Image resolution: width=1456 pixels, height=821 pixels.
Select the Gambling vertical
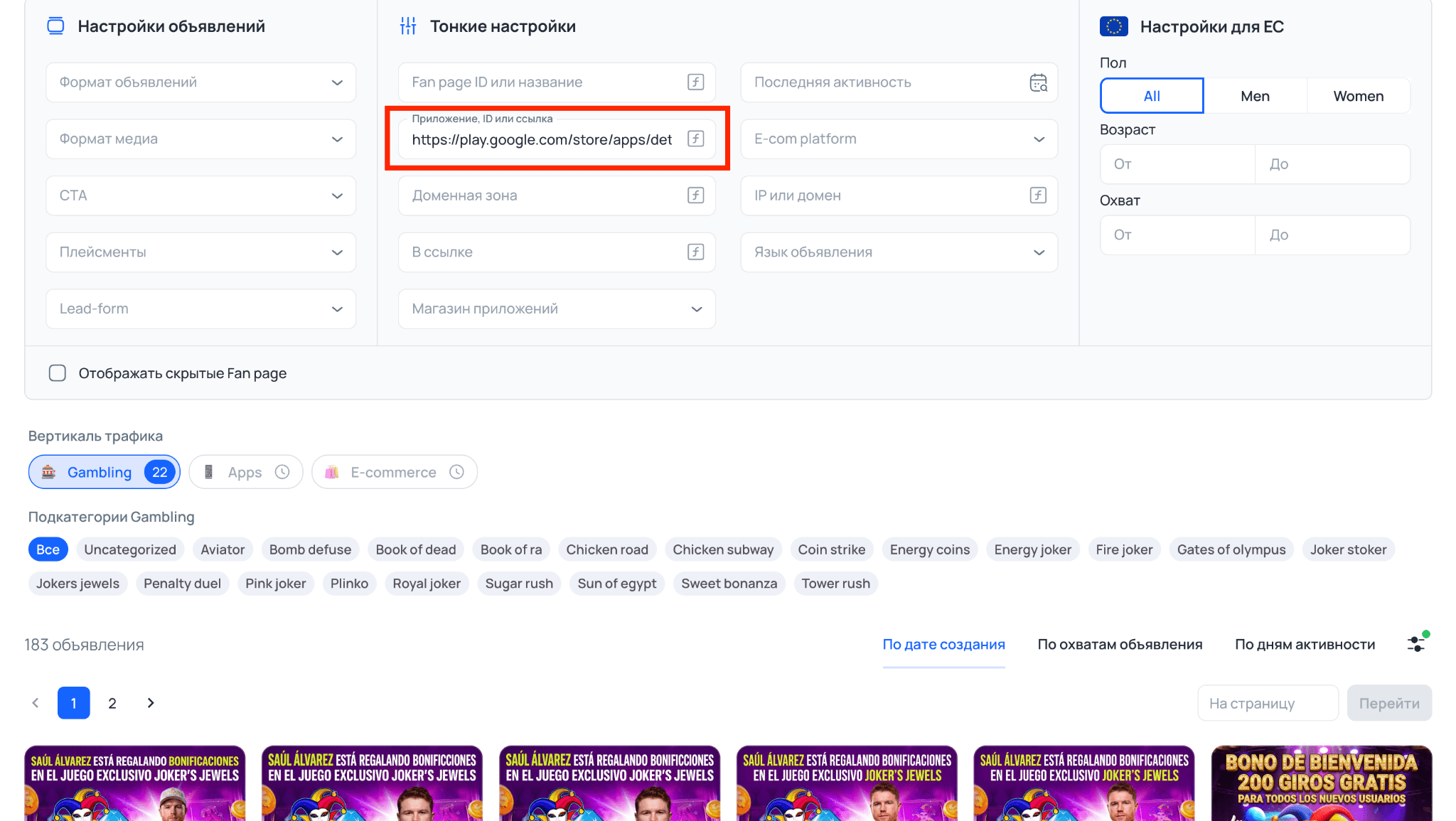[x=105, y=472]
